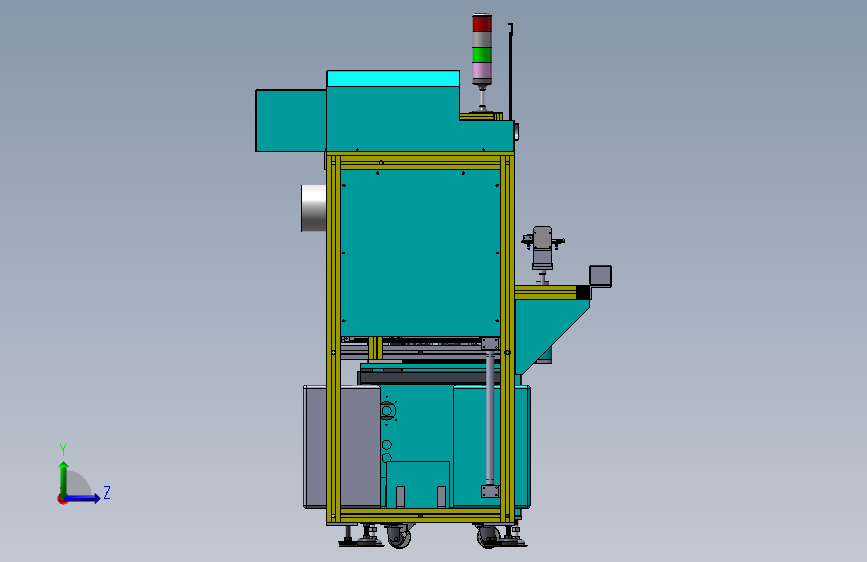Pick the bright cyan top cover plate

pyautogui.click(x=393, y=79)
